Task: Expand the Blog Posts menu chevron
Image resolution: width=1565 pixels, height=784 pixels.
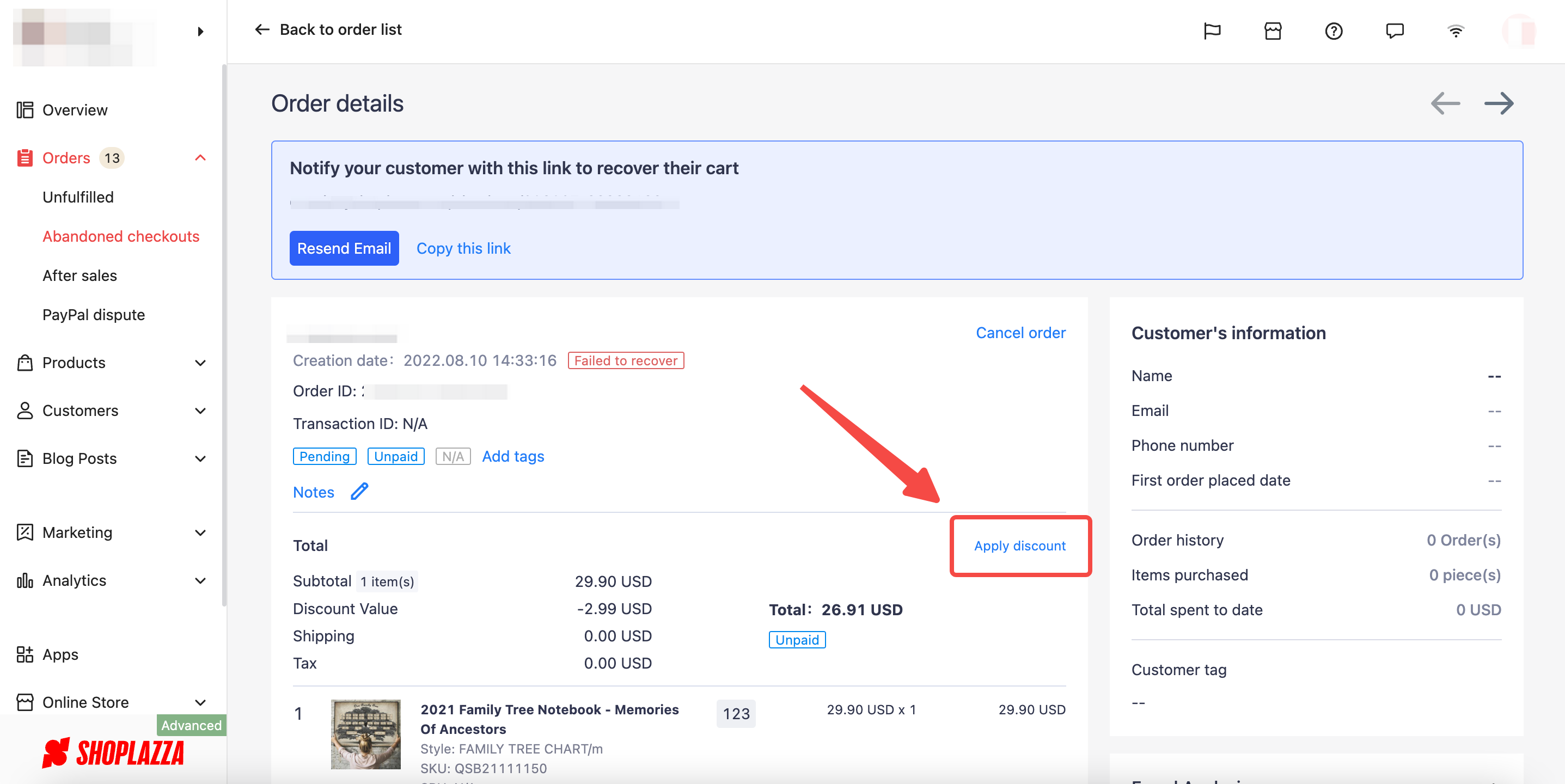Action: (x=200, y=458)
